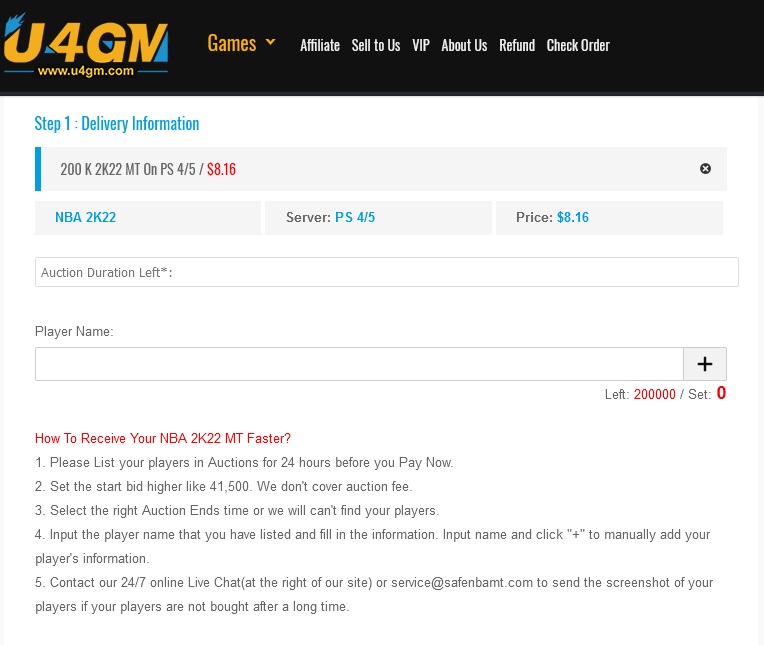Screen dimensions: 764x645
Task: Navigate to the Refund page
Action: click(517, 45)
